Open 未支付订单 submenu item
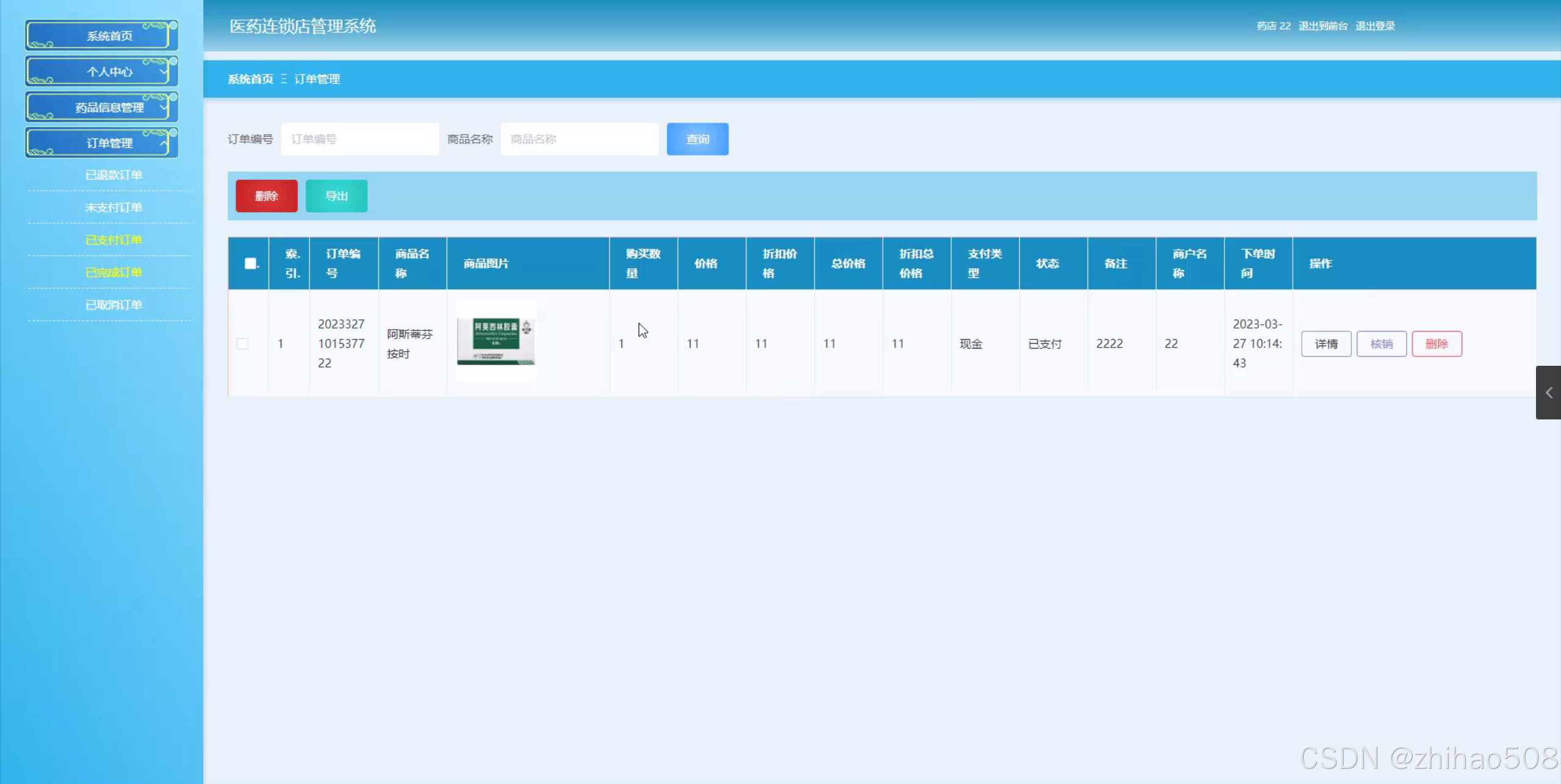The width and height of the screenshot is (1561, 784). pos(113,207)
